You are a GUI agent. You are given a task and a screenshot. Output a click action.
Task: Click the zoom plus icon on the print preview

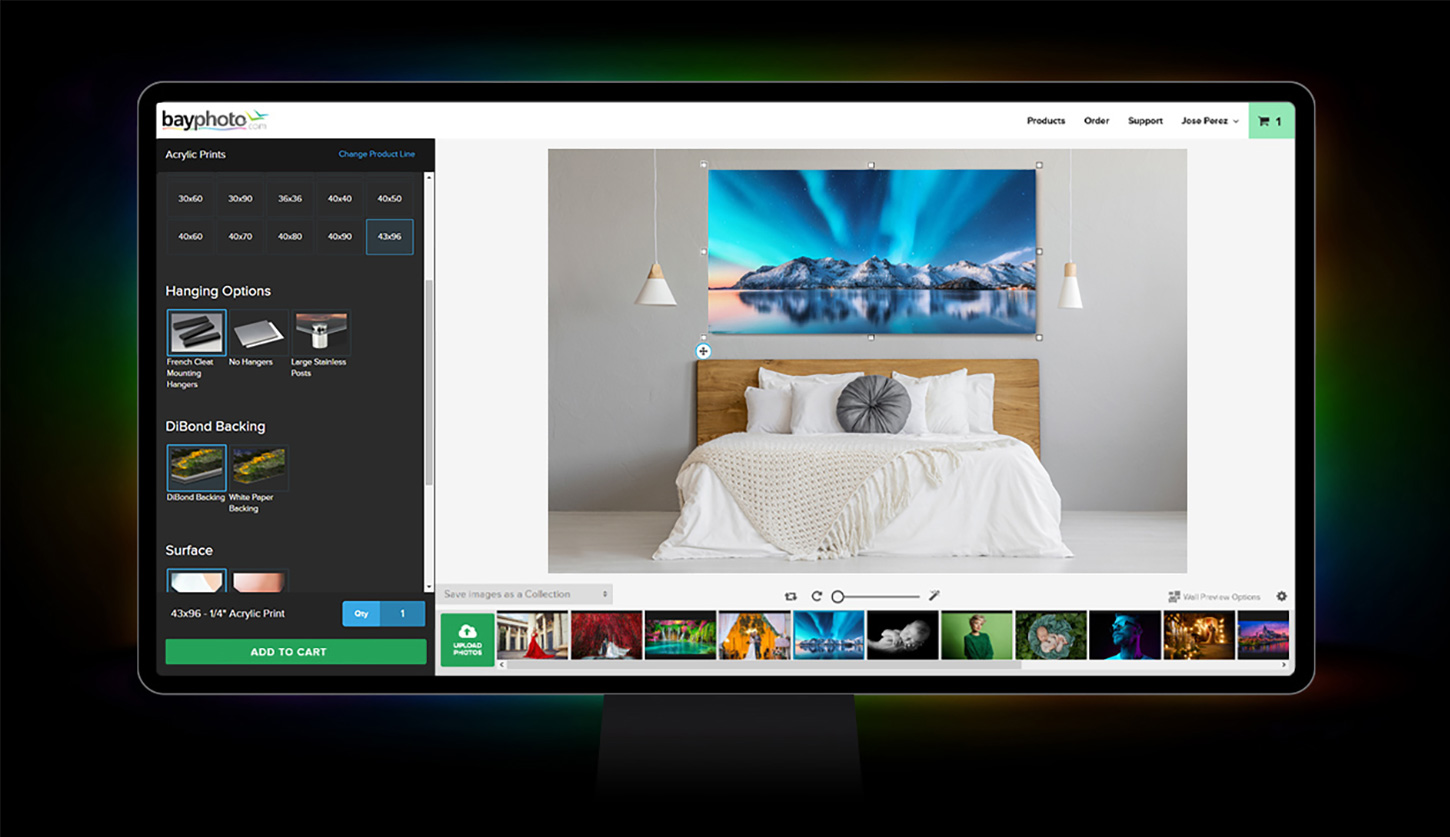(704, 351)
